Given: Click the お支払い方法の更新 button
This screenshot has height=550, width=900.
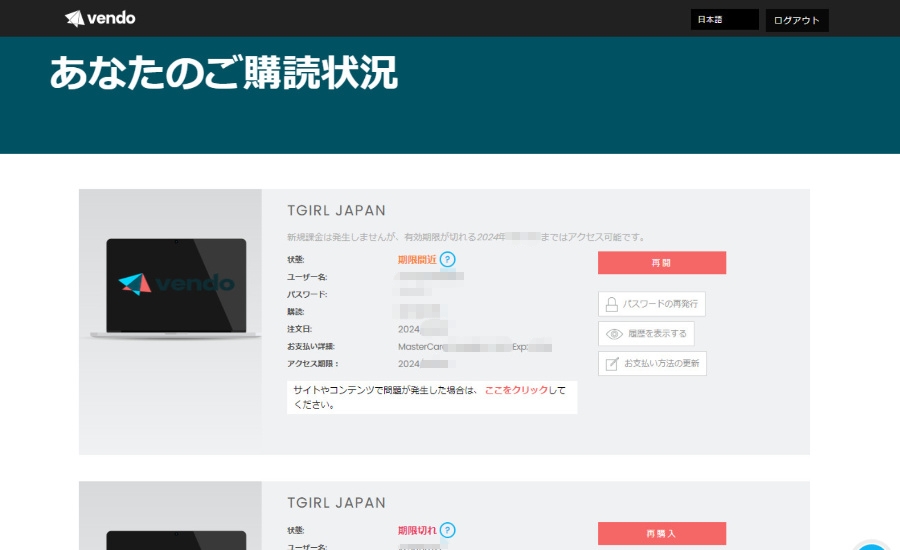Looking at the screenshot, I should click(x=652, y=363).
